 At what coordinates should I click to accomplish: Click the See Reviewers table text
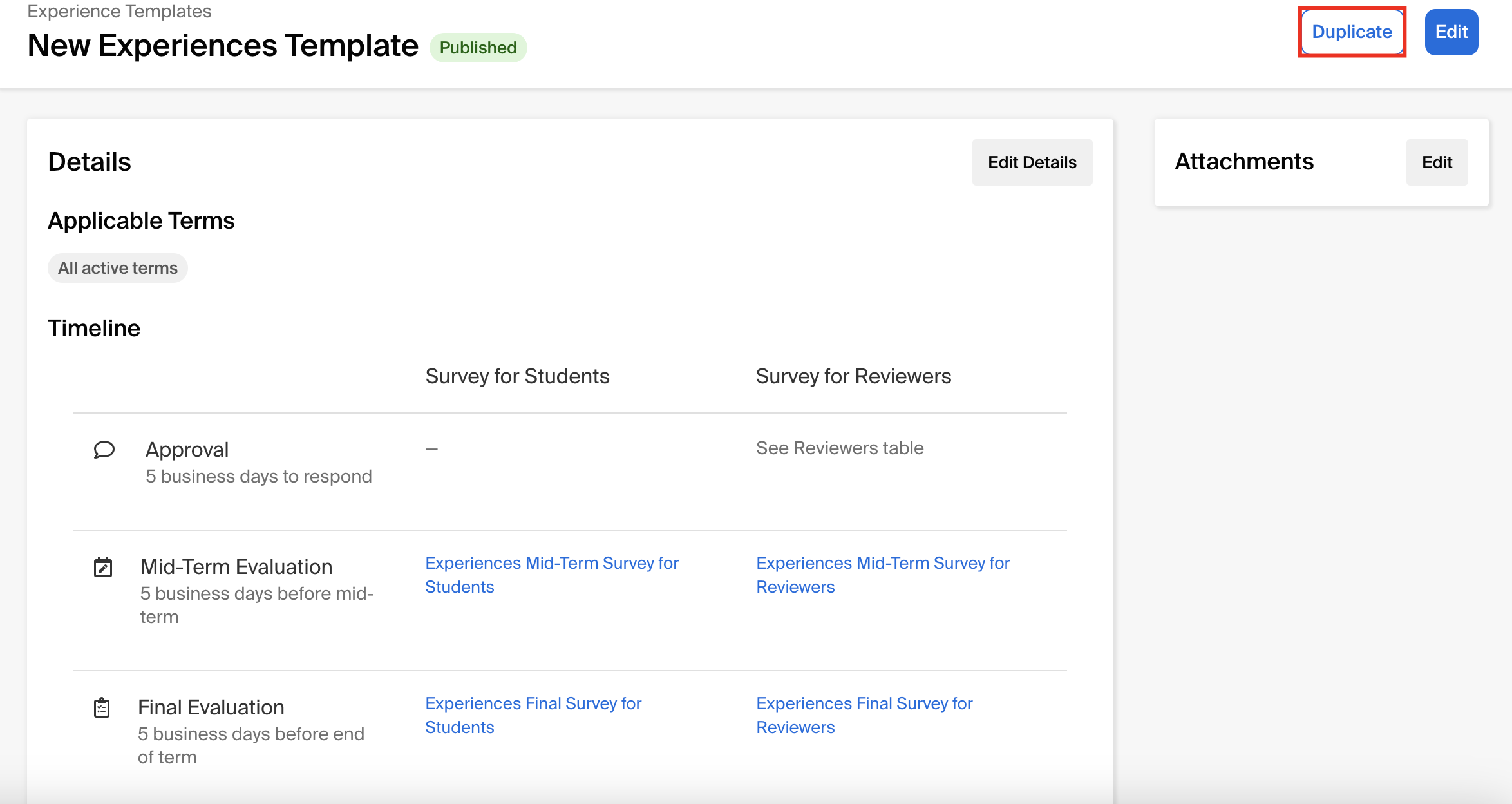coord(840,448)
